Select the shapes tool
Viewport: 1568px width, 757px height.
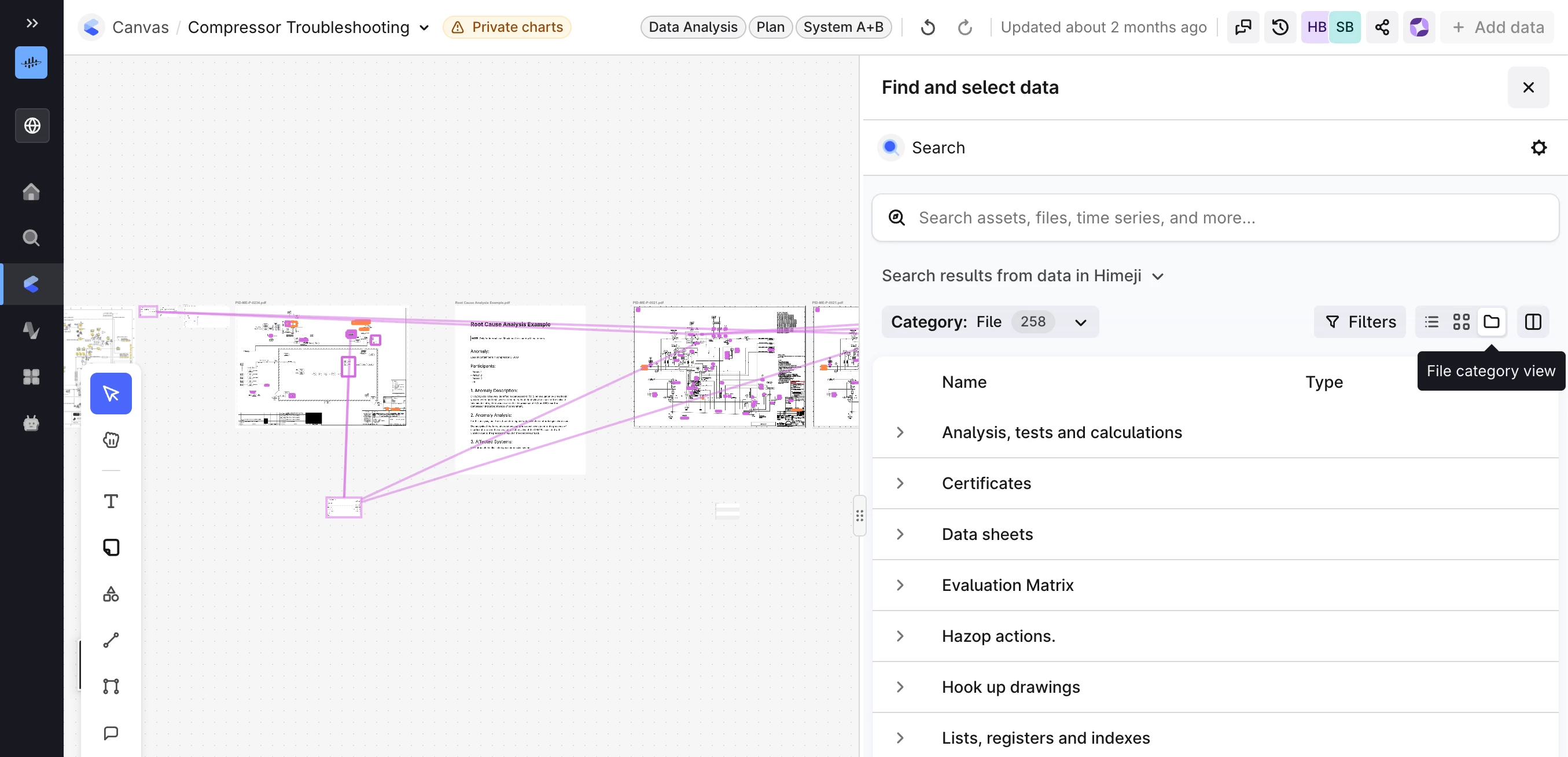click(x=111, y=594)
